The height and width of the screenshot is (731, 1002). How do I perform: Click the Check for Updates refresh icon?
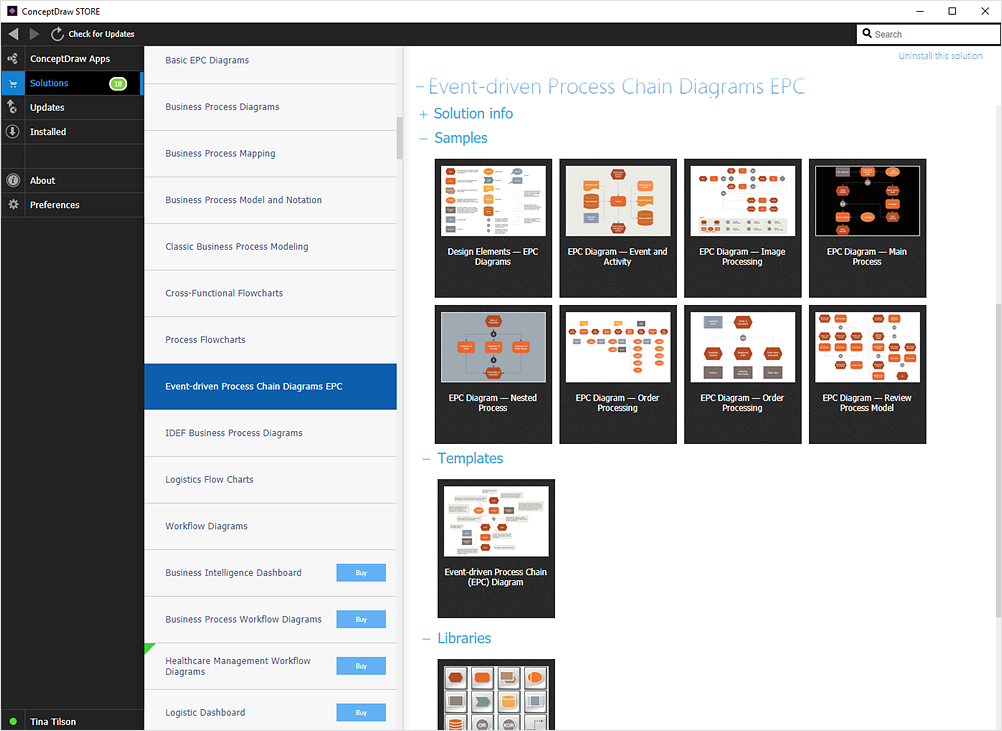pos(58,34)
